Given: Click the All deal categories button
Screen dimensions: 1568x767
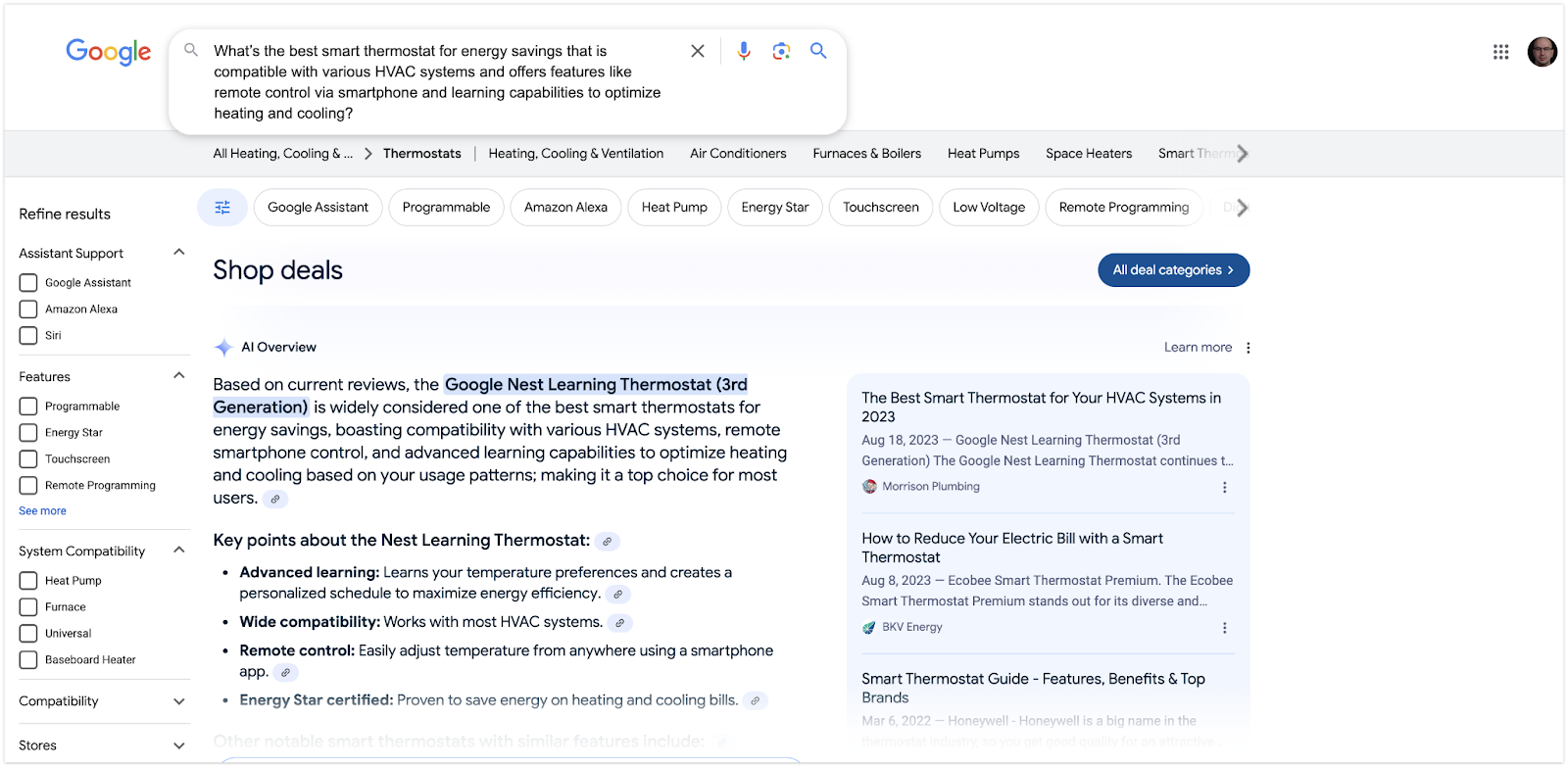Looking at the screenshot, I should (1174, 270).
